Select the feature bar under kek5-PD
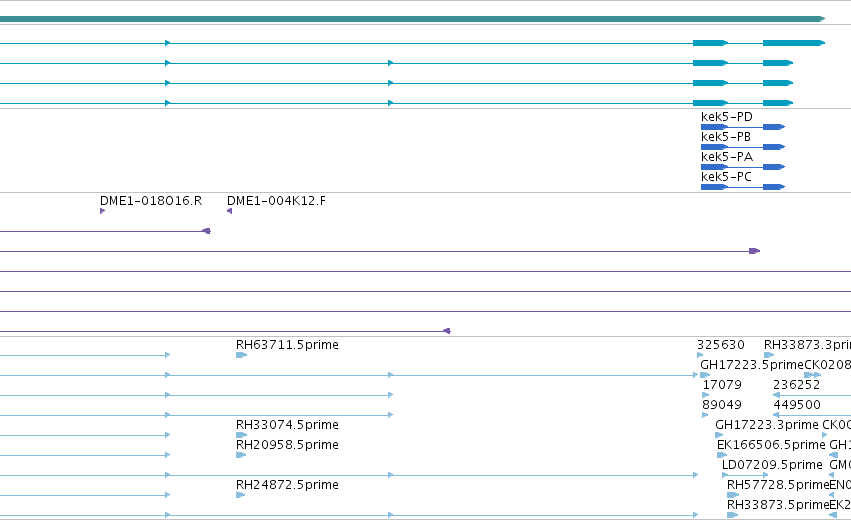Screen dimensions: 851x520 [743, 127]
